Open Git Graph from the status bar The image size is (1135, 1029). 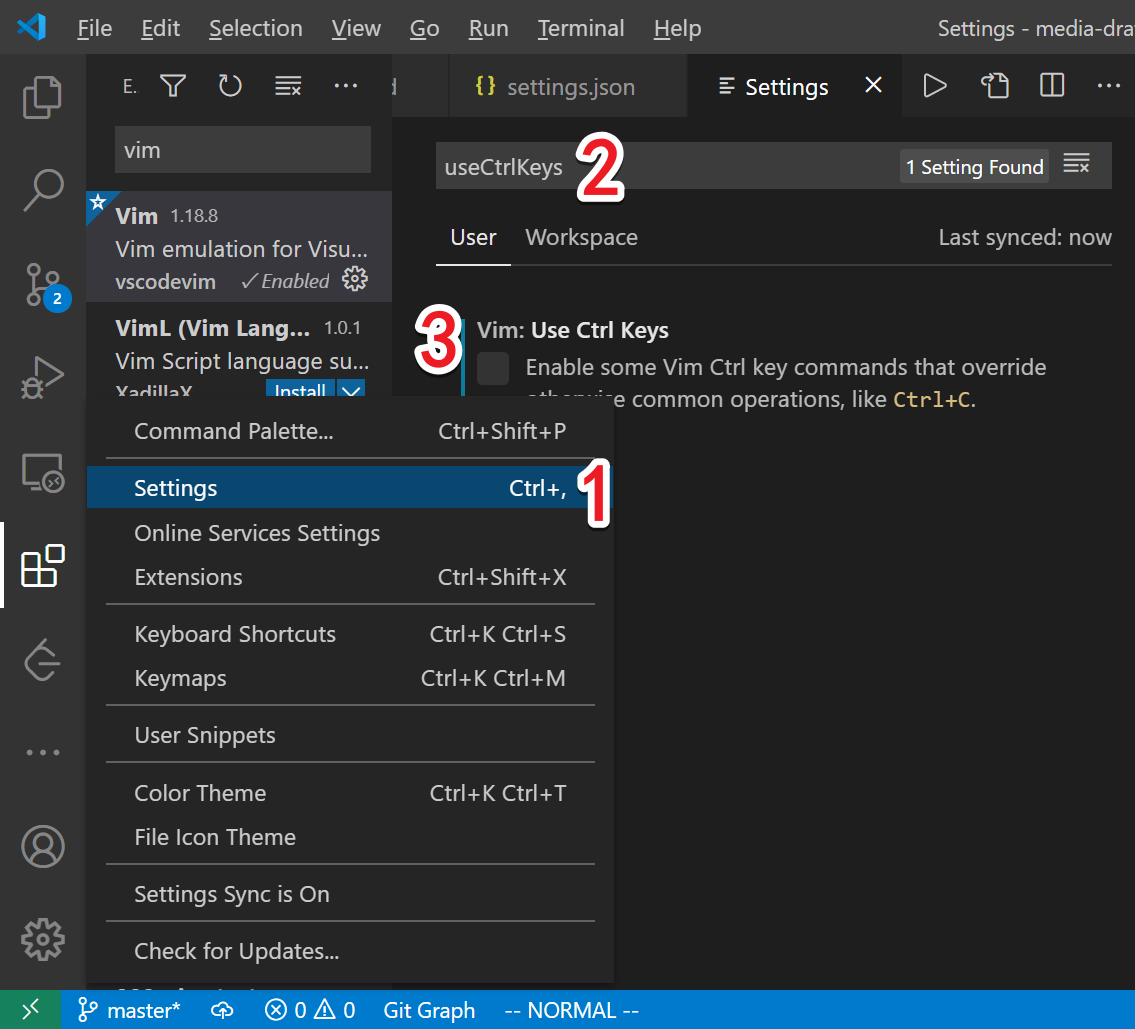click(x=429, y=1010)
